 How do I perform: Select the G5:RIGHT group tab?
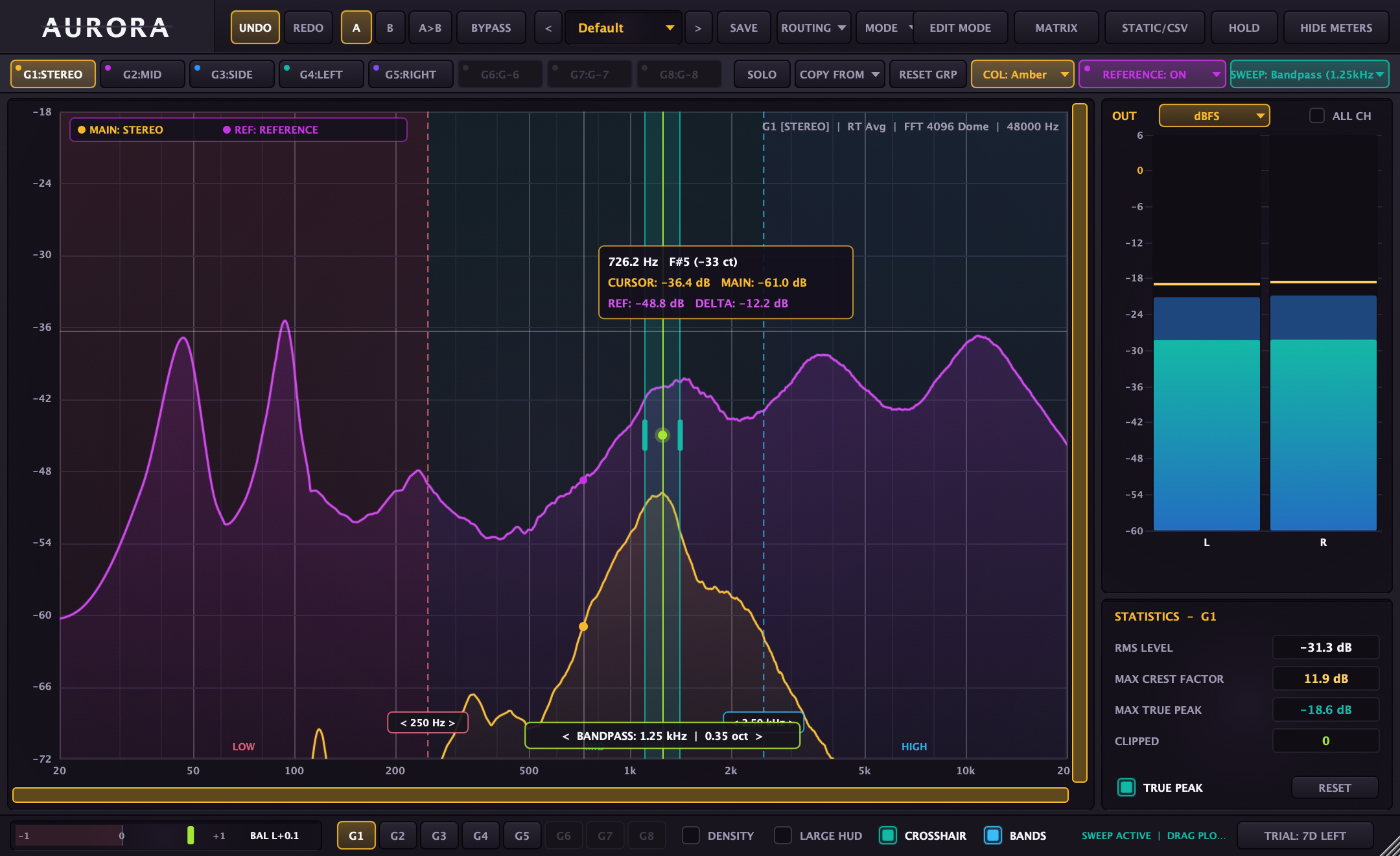(410, 75)
